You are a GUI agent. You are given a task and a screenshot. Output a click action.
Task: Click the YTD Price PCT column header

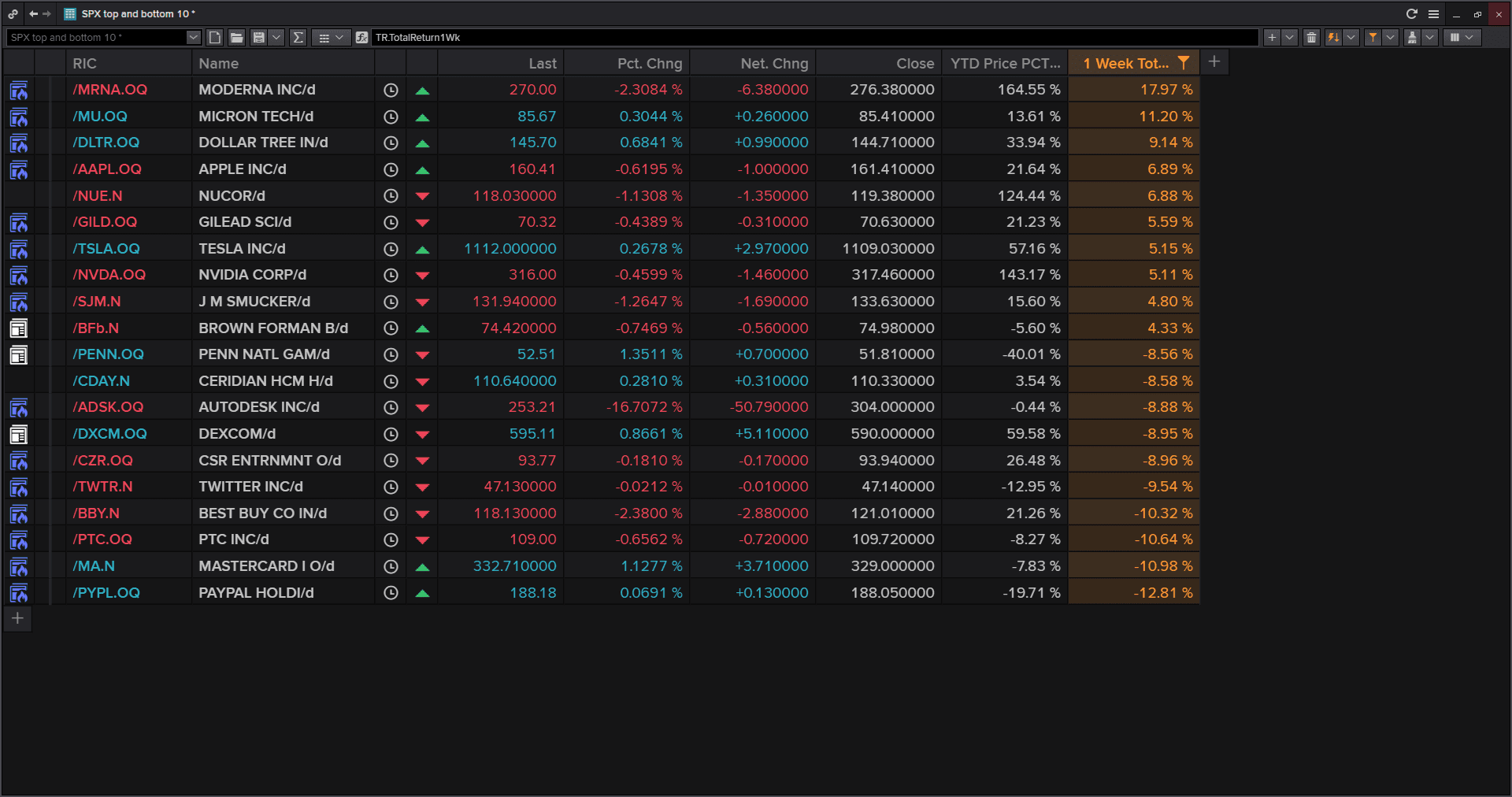click(1004, 63)
